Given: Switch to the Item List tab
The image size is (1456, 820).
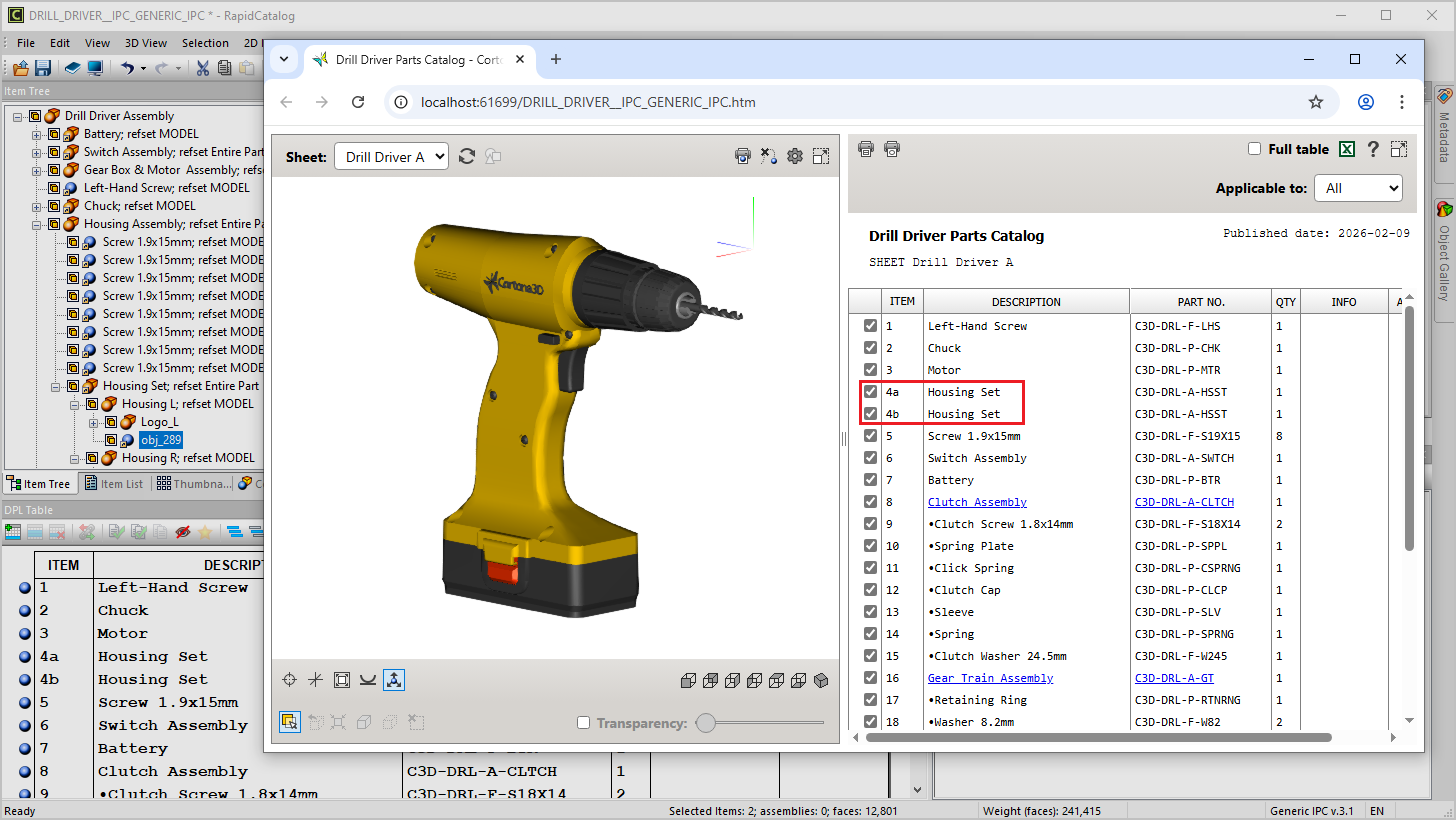Looking at the screenshot, I should 113,484.
